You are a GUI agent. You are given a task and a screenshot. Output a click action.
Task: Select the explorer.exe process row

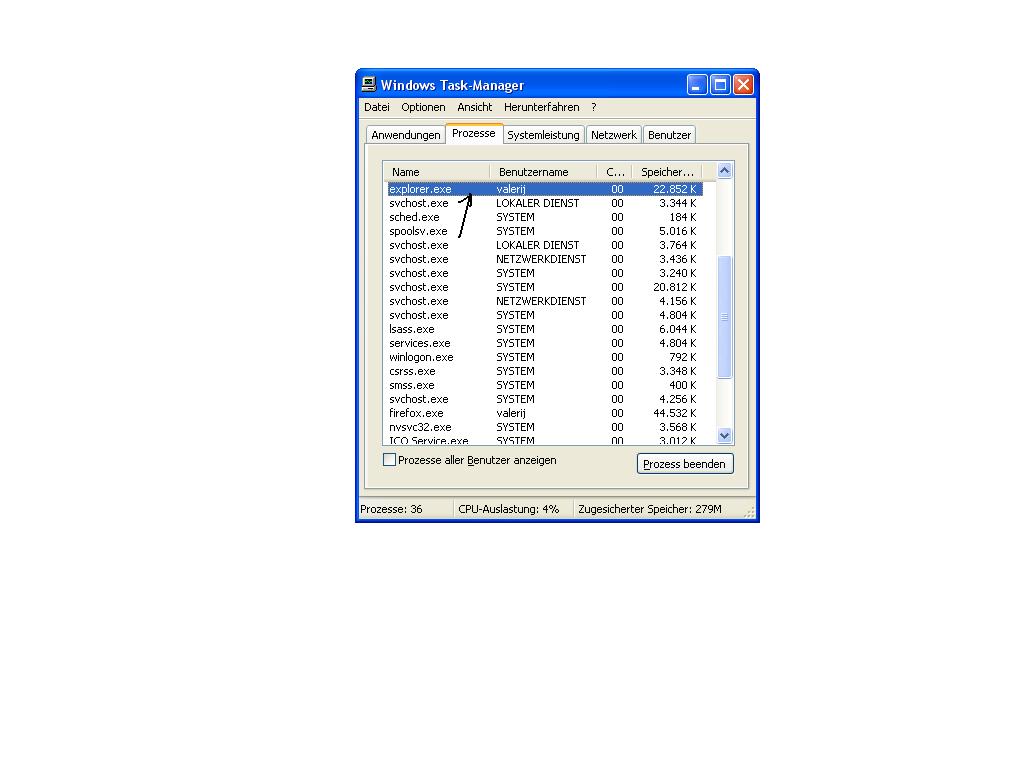[545, 189]
